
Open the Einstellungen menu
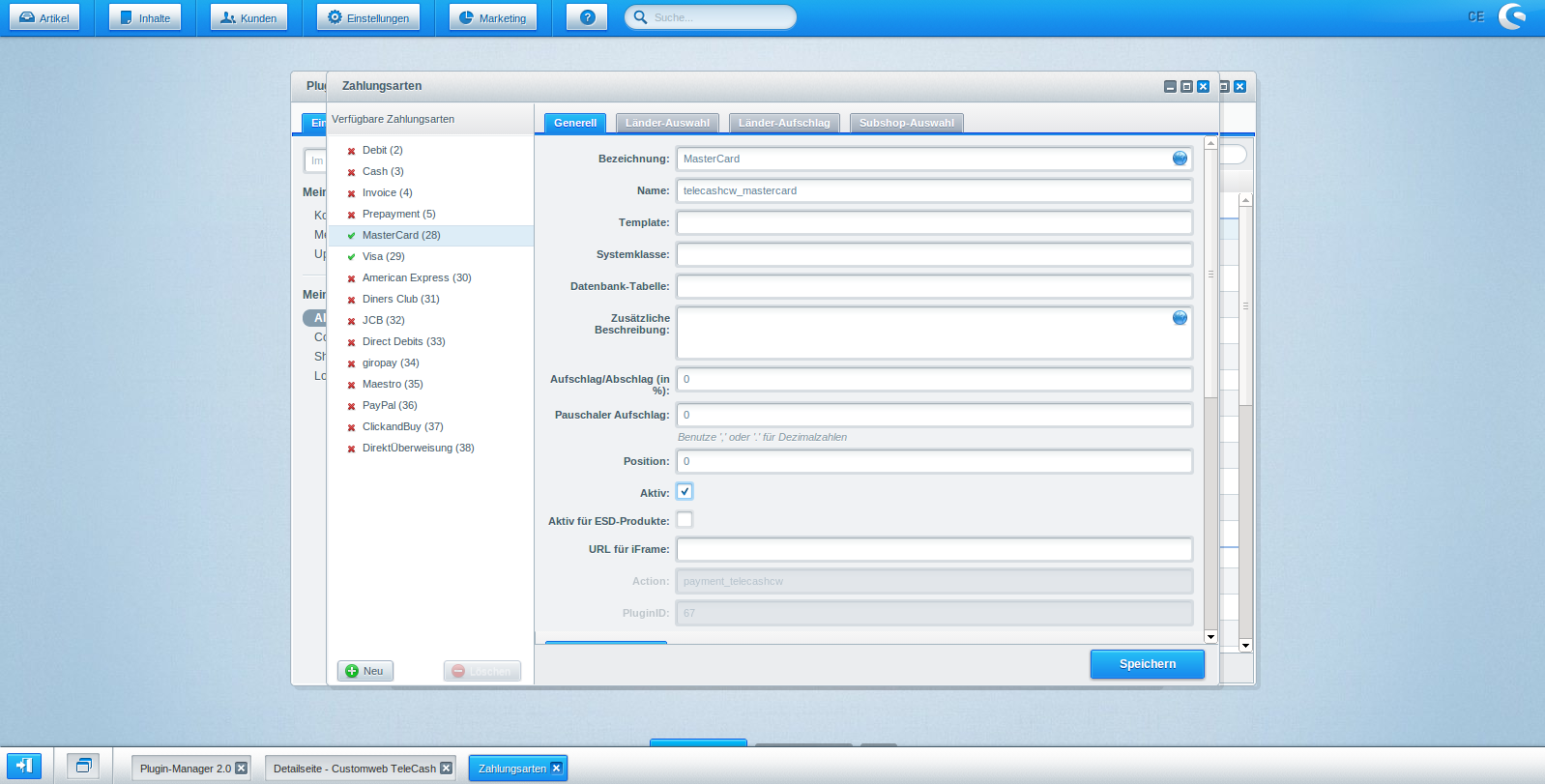368,17
